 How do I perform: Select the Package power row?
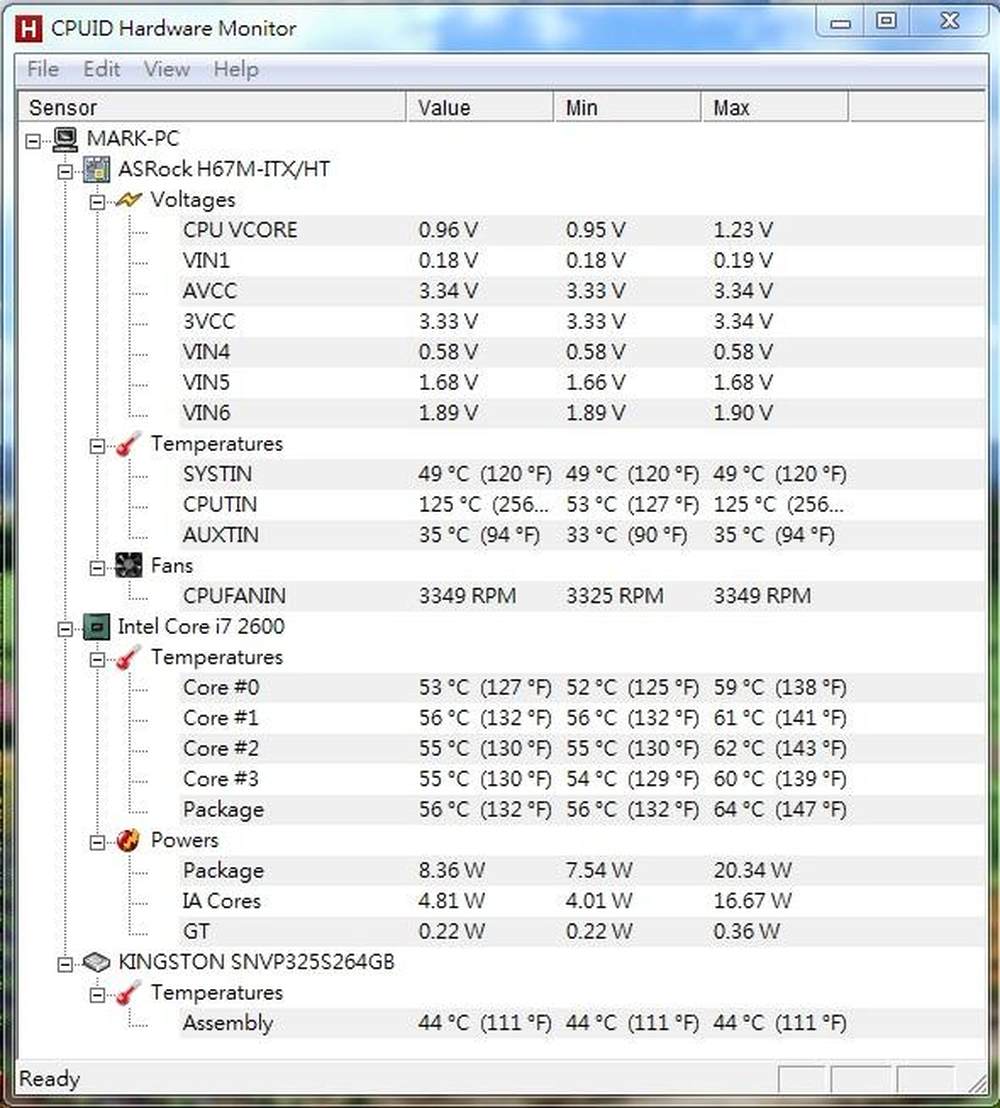582,871
